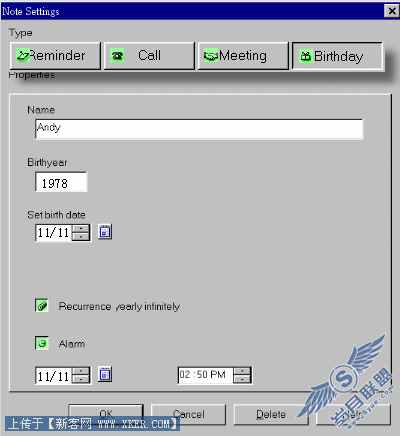
Task: Increase alarm date with up spinner
Action: 81,371
